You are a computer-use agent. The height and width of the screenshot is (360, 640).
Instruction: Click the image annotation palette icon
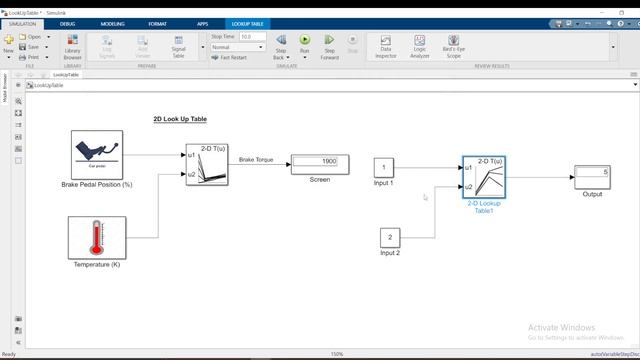click(x=18, y=149)
